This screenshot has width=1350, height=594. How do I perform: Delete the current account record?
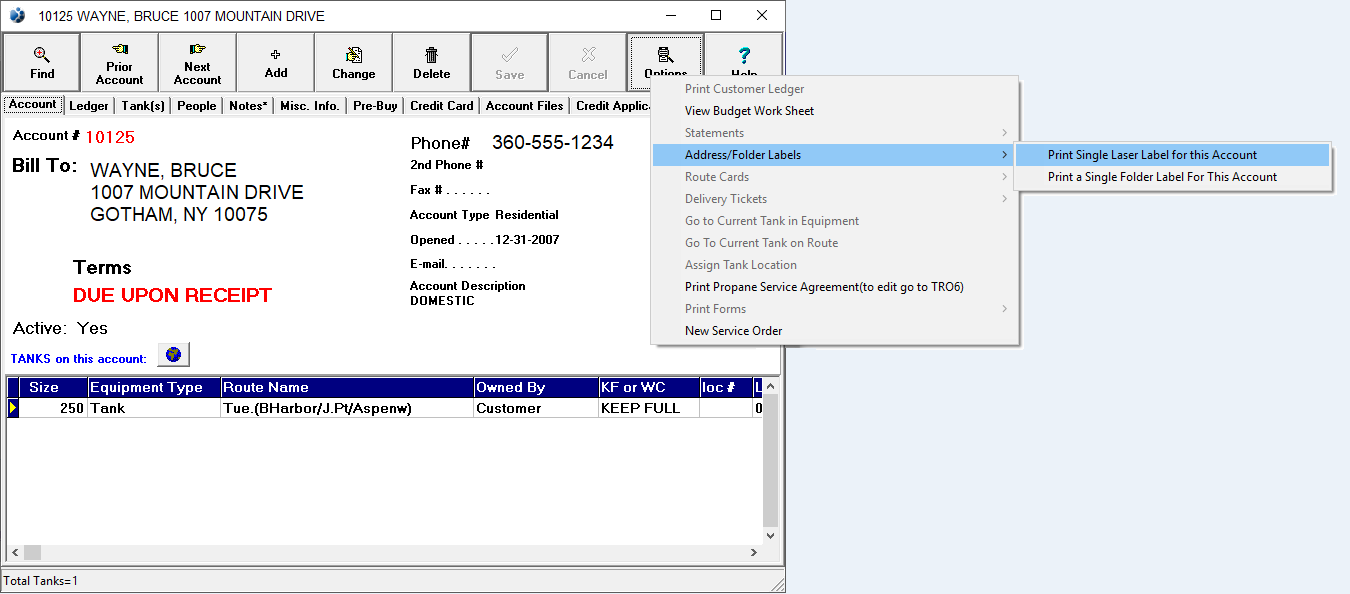(x=432, y=62)
